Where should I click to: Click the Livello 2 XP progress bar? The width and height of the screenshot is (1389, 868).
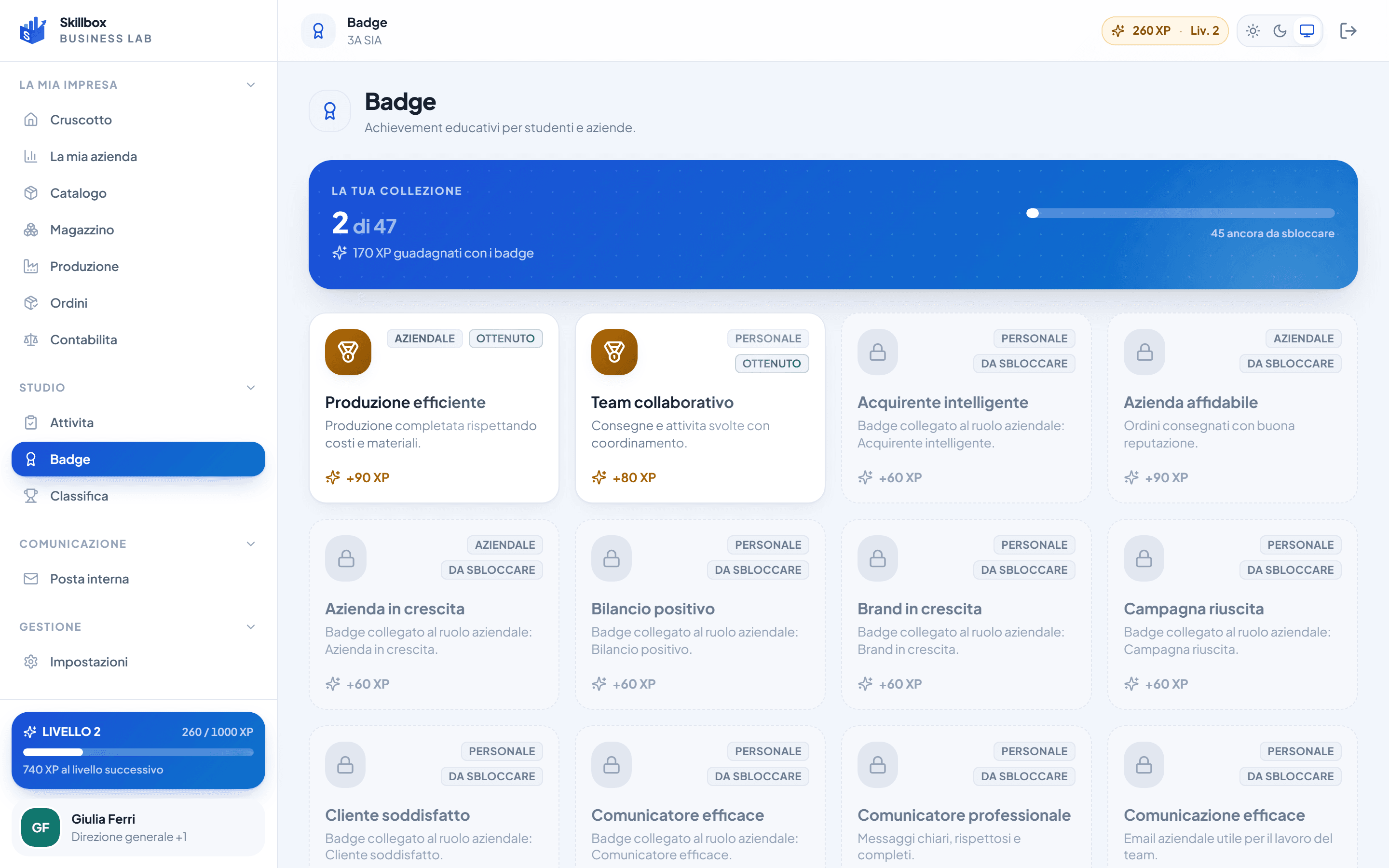coord(138,752)
